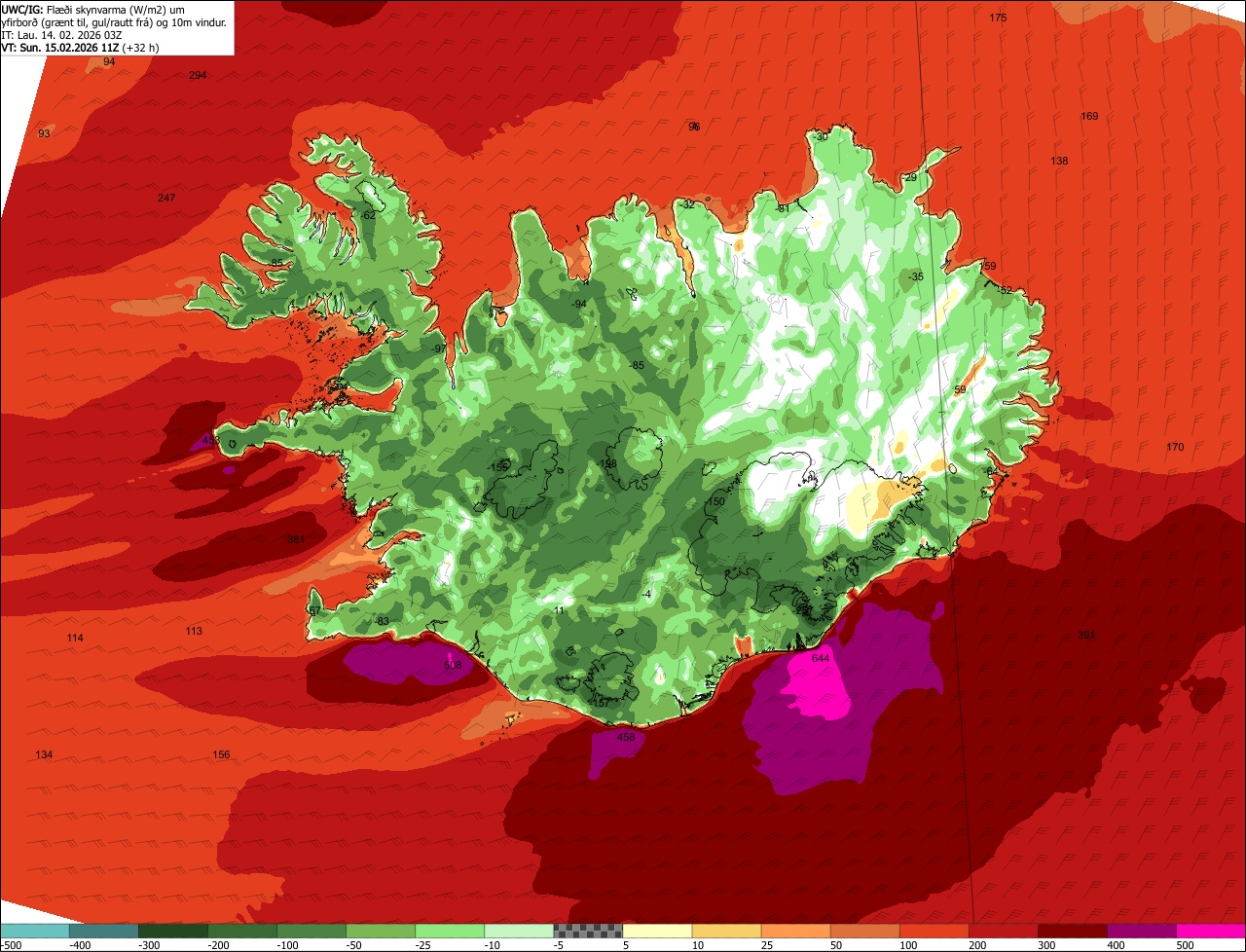Click the legend label -300

click(148, 945)
